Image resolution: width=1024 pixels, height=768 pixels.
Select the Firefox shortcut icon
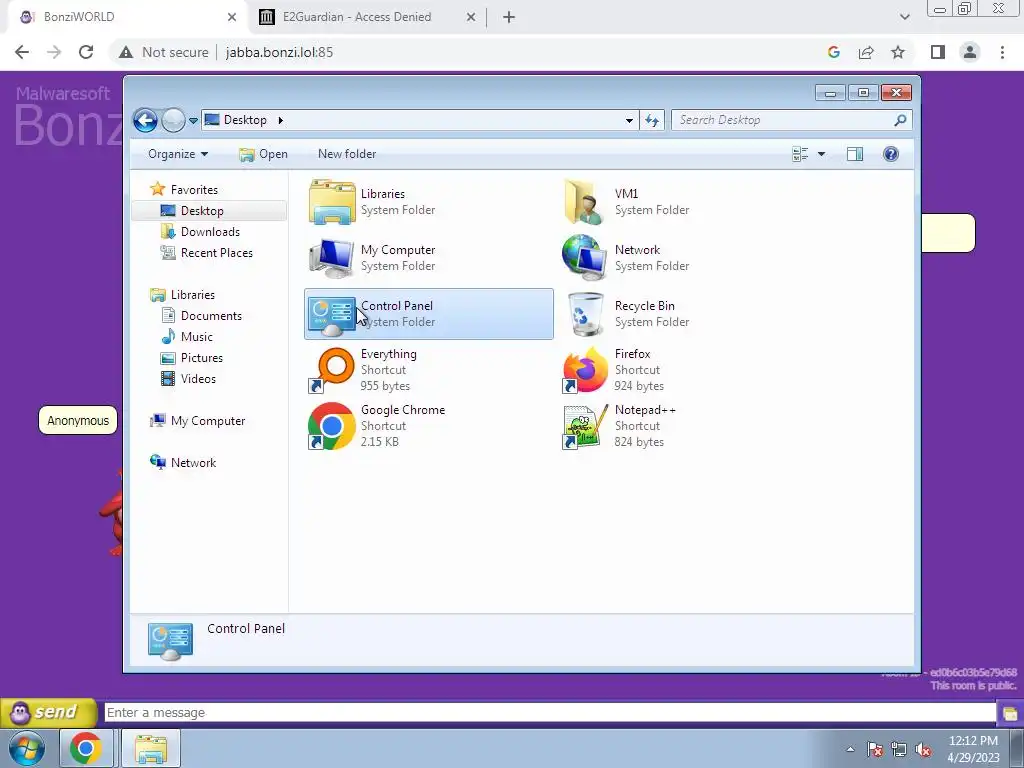585,370
